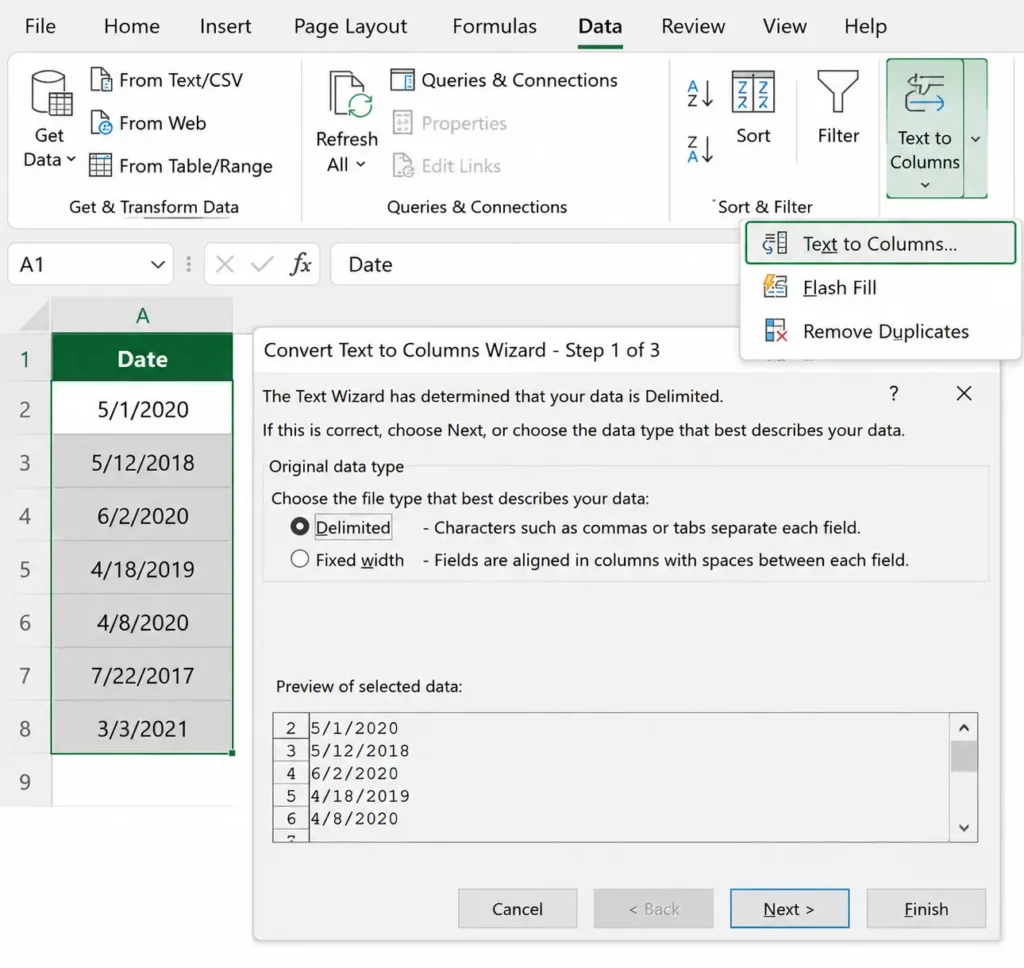Click the preview scrollbar thumb

pos(964,756)
